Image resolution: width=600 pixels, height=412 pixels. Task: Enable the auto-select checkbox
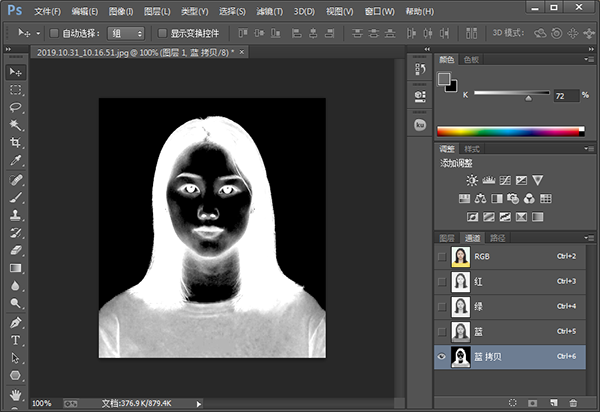click(x=54, y=33)
